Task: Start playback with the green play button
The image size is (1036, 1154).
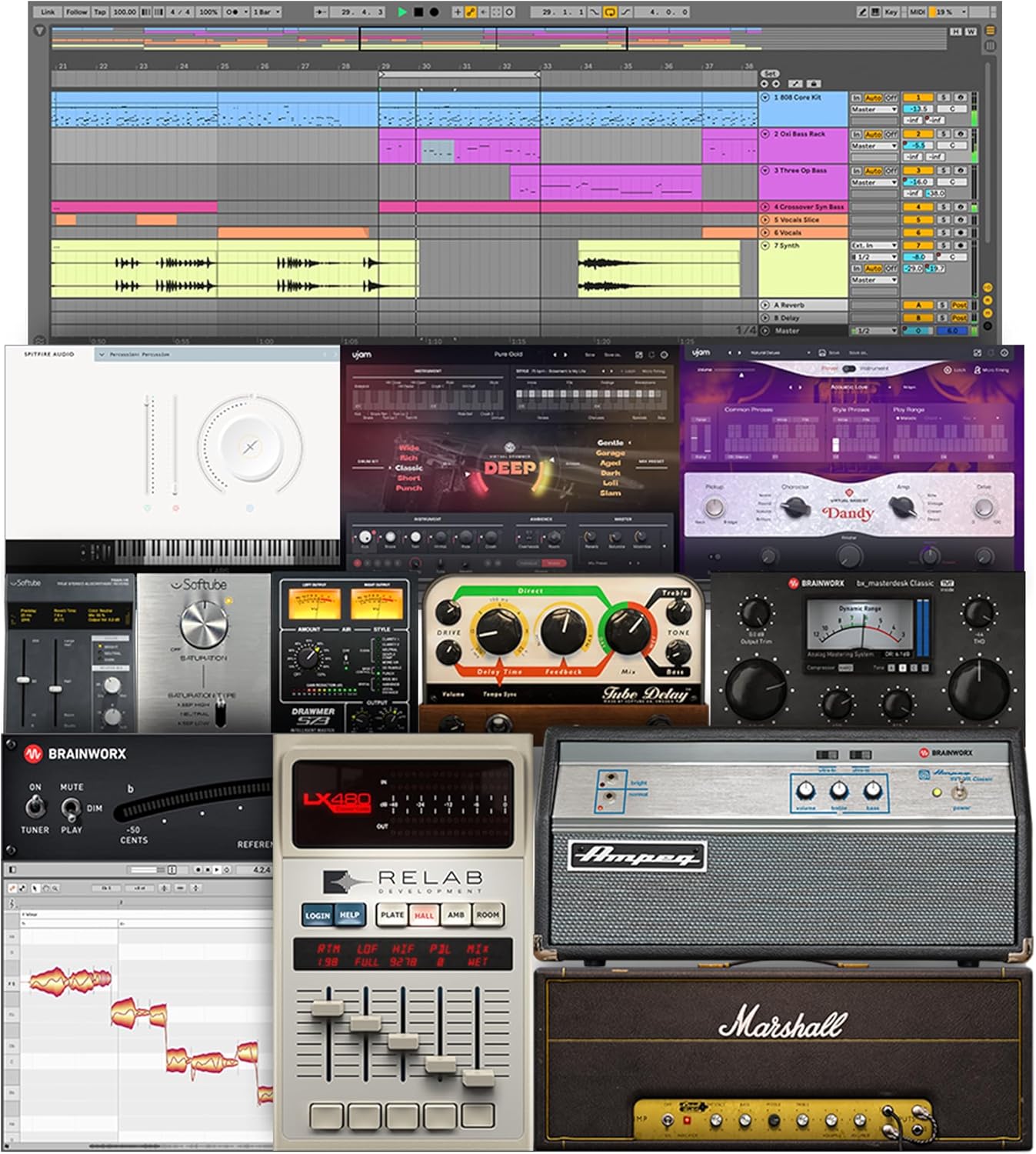Action: pyautogui.click(x=402, y=11)
